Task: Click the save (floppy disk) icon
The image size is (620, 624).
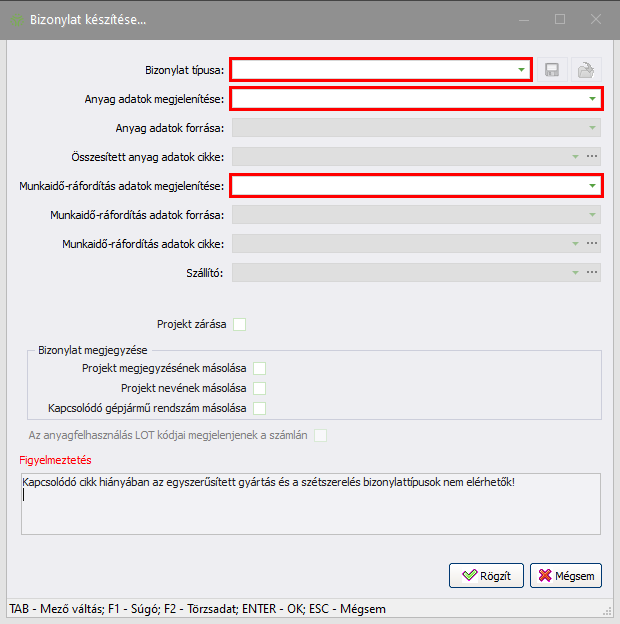Action: [x=551, y=69]
